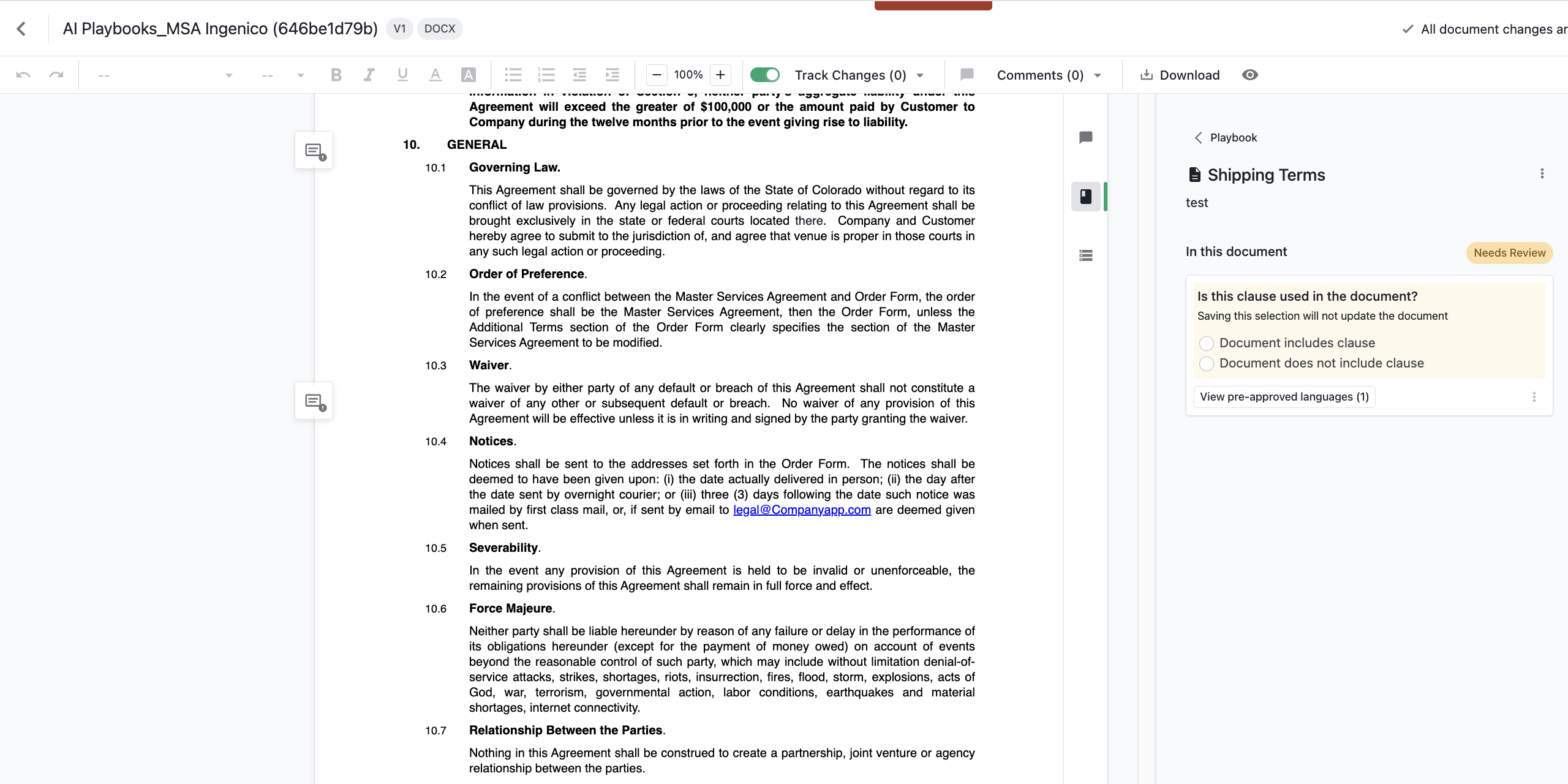The width and height of the screenshot is (1568, 784).
Task: Go back using the top-left arrow
Action: tap(21, 29)
